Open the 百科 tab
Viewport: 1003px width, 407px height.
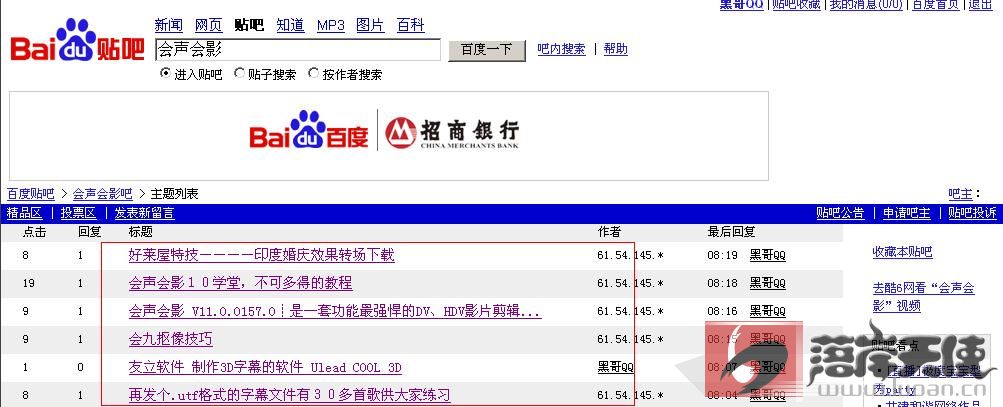coord(411,26)
